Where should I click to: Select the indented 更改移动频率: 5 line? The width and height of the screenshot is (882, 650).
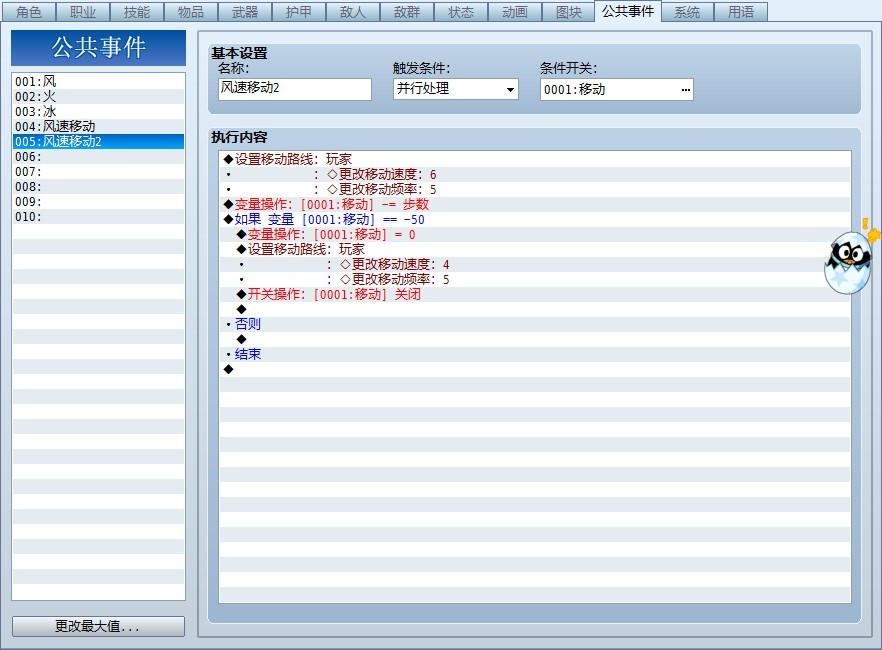[534, 279]
